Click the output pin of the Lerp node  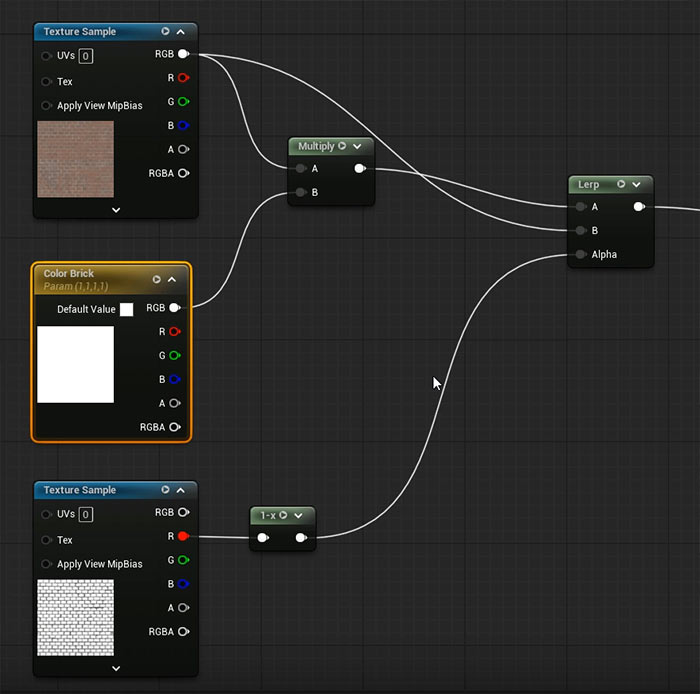click(638, 207)
